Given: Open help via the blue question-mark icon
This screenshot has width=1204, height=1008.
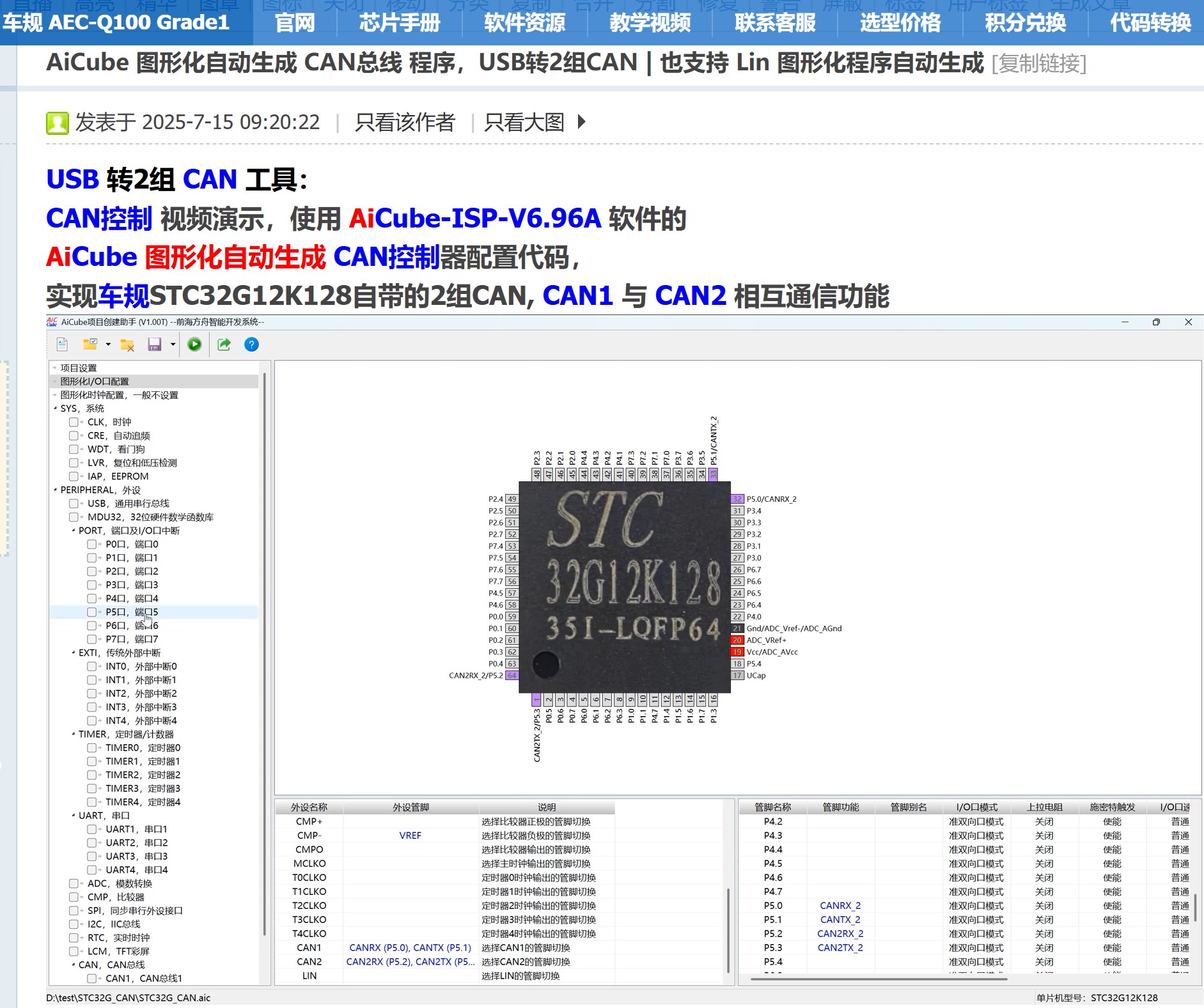Looking at the screenshot, I should 252,345.
